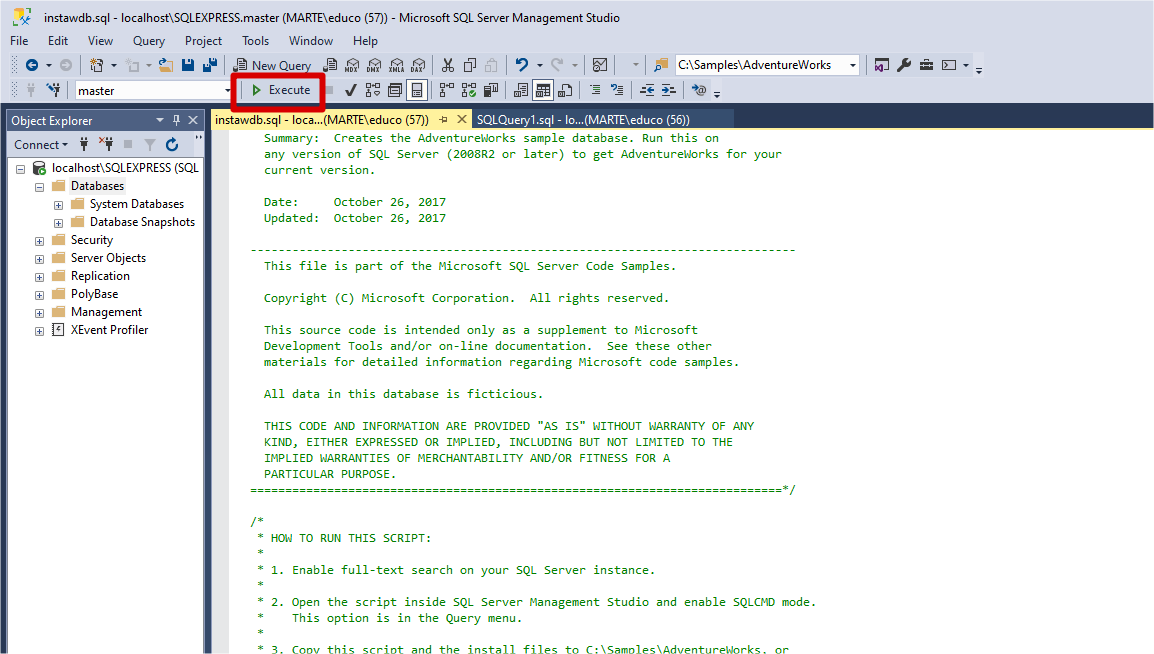1154x654 pixels.
Task: Open Properties with the wrench icon
Action: point(904,65)
